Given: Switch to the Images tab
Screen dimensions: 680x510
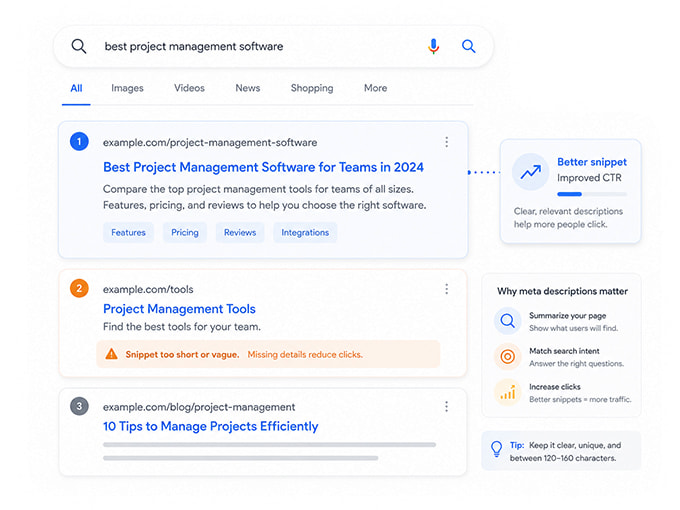Looking at the screenshot, I should pos(127,88).
